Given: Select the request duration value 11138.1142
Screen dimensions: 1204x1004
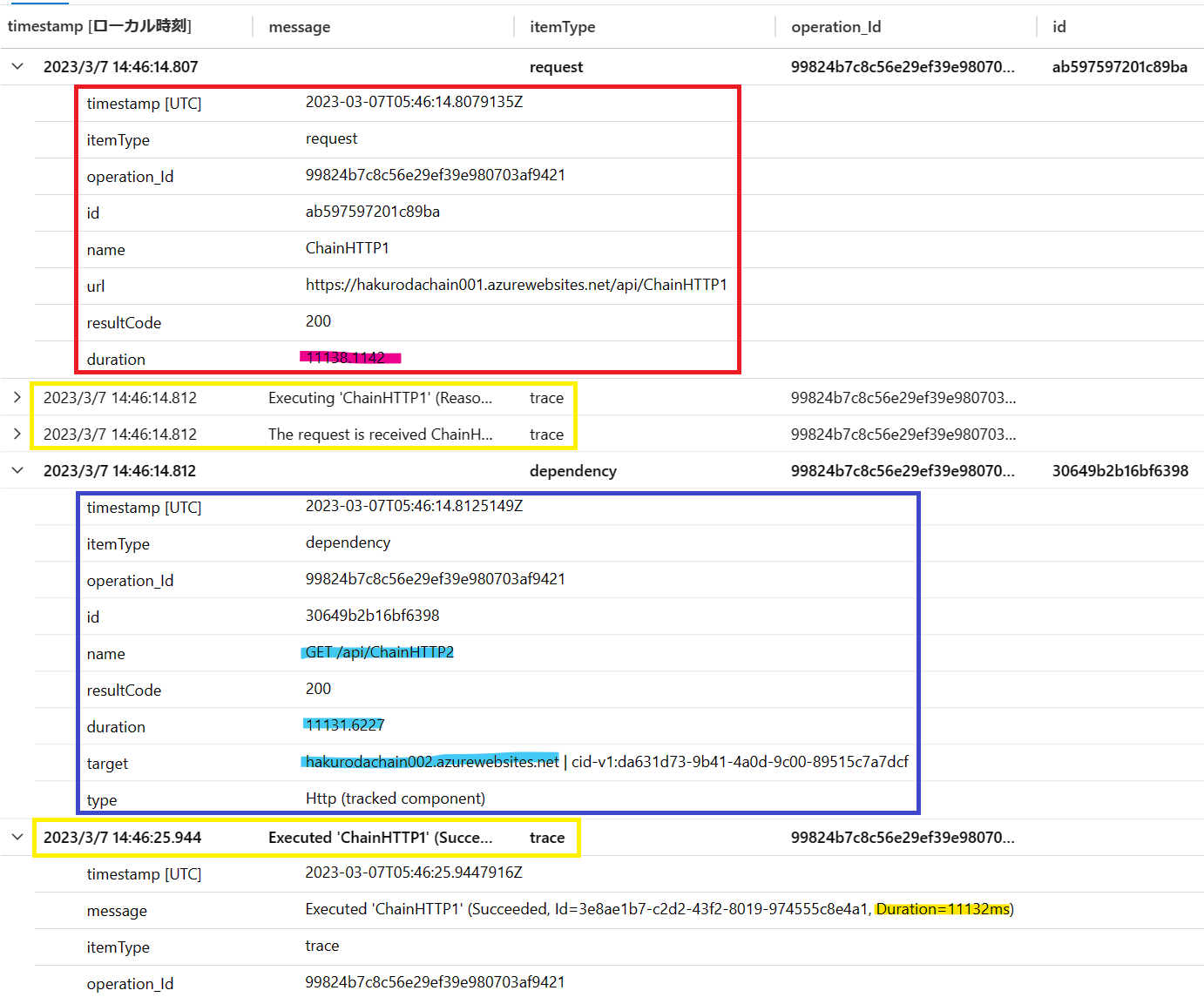Looking at the screenshot, I should click(346, 358).
